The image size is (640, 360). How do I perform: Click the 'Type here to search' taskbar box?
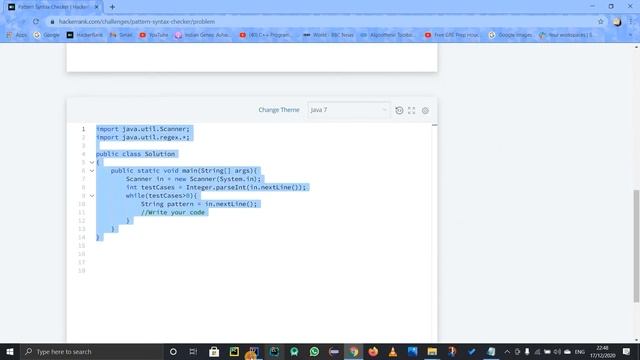92,351
